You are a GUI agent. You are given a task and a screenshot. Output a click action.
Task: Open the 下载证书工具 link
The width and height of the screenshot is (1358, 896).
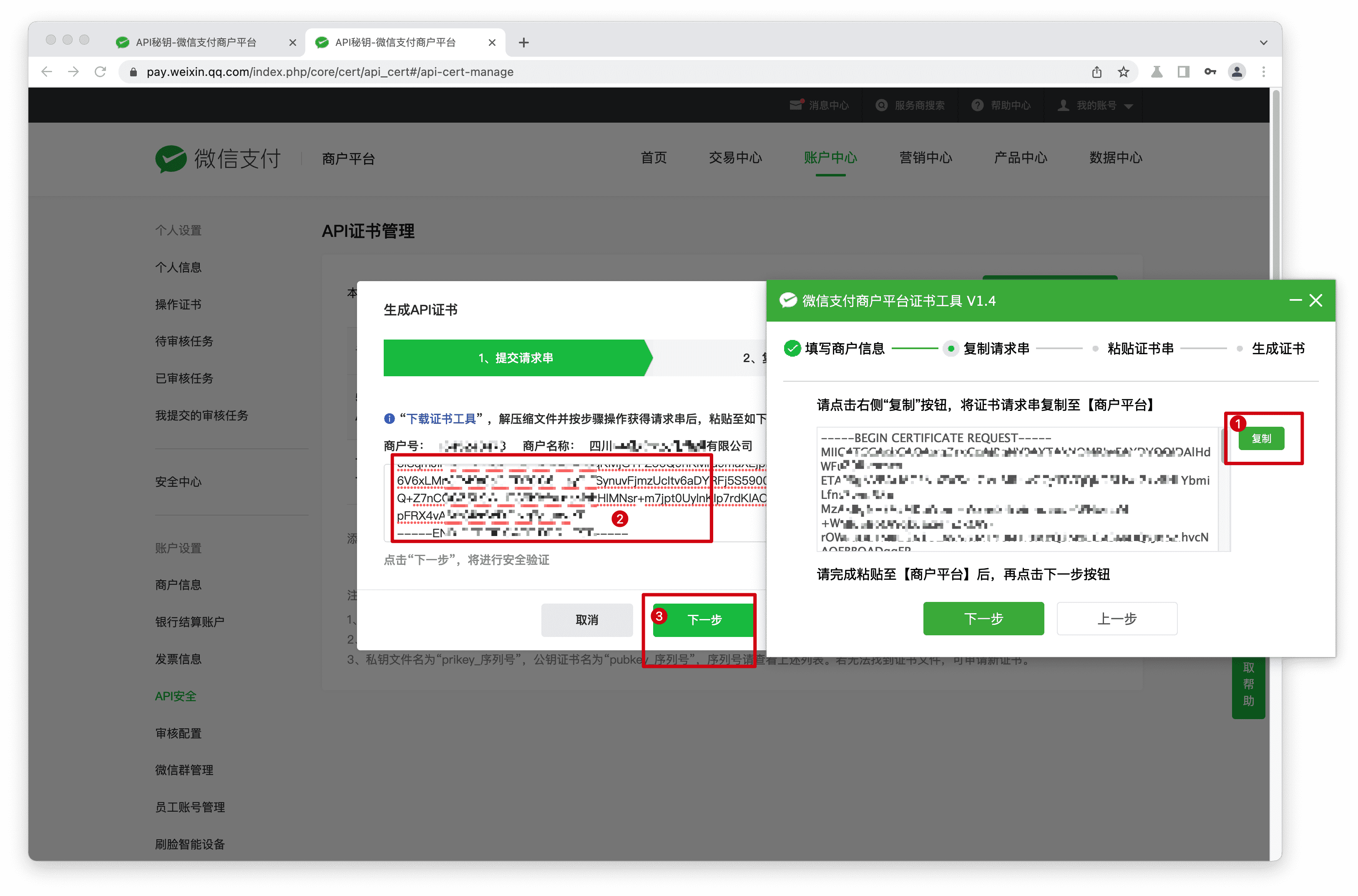(442, 418)
